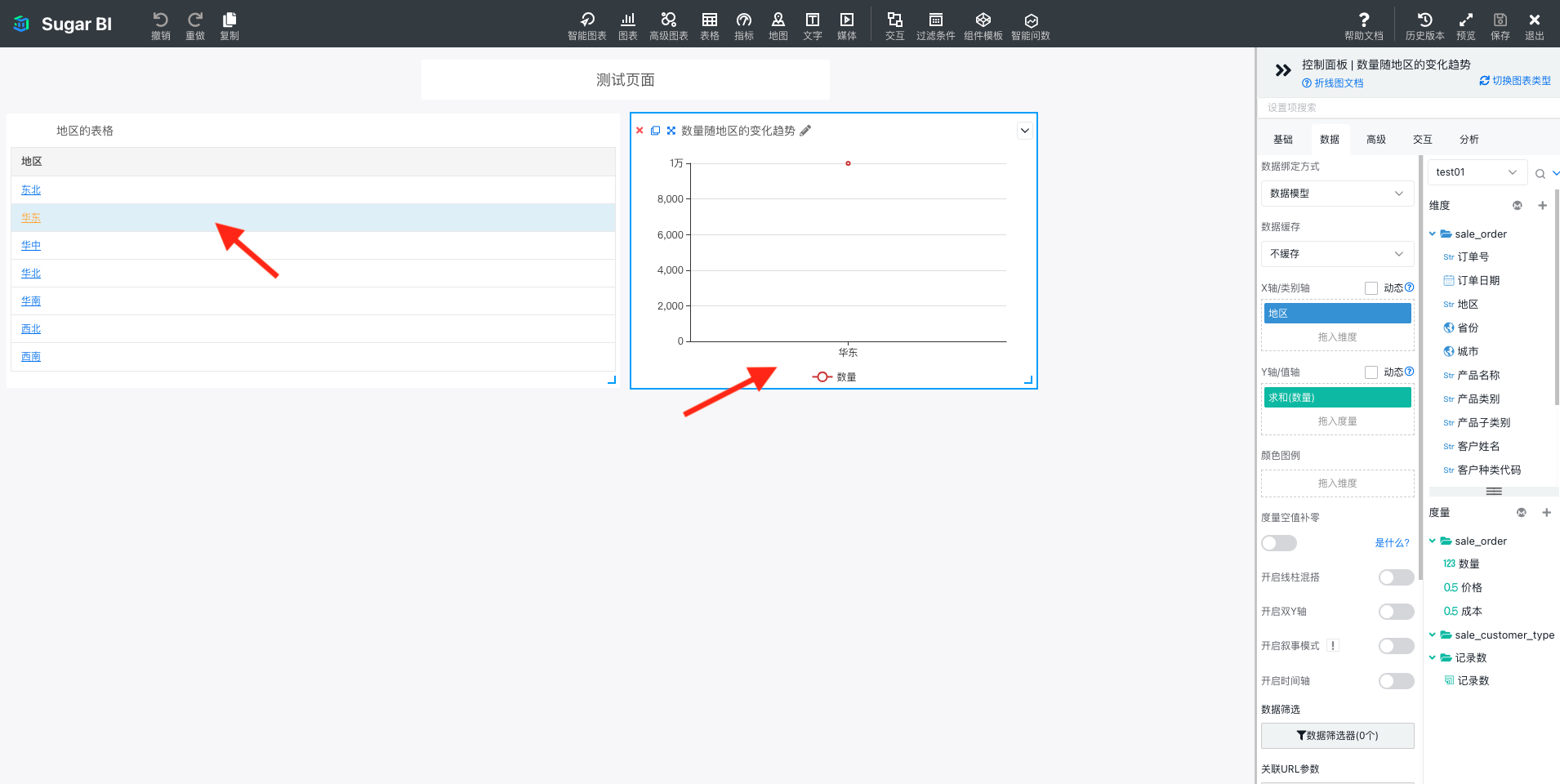Click switch chart type (切换图表类型)

(1515, 81)
